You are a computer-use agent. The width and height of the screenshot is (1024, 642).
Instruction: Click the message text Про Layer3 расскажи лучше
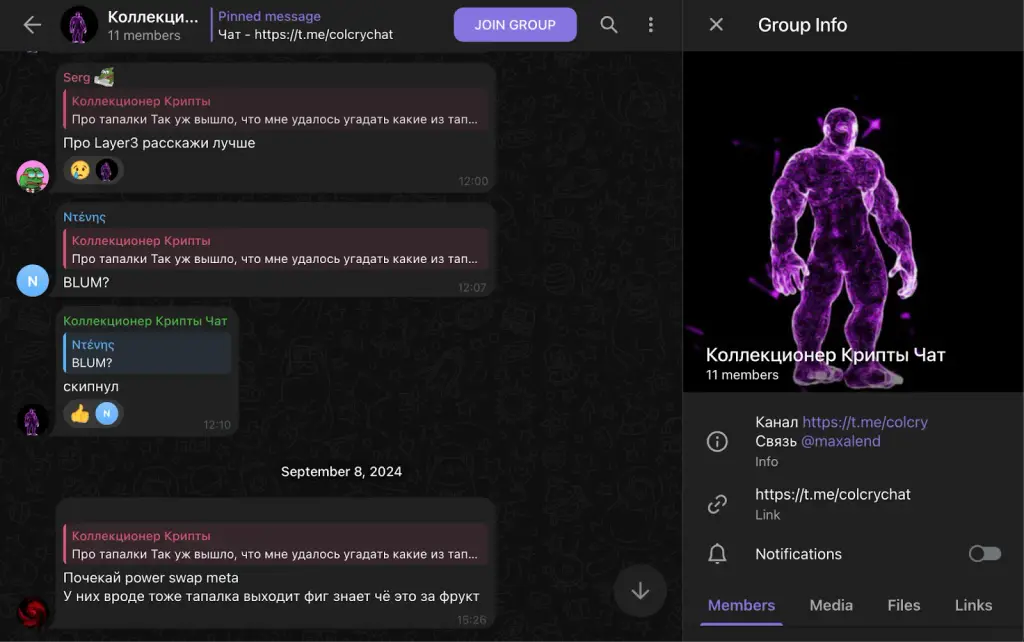pos(159,143)
